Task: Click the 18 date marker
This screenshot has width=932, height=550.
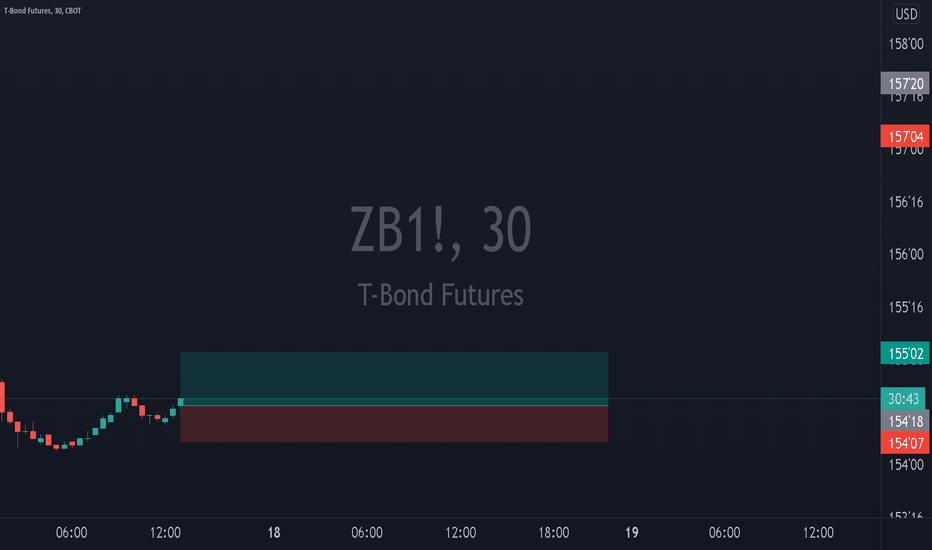Action: 273,532
